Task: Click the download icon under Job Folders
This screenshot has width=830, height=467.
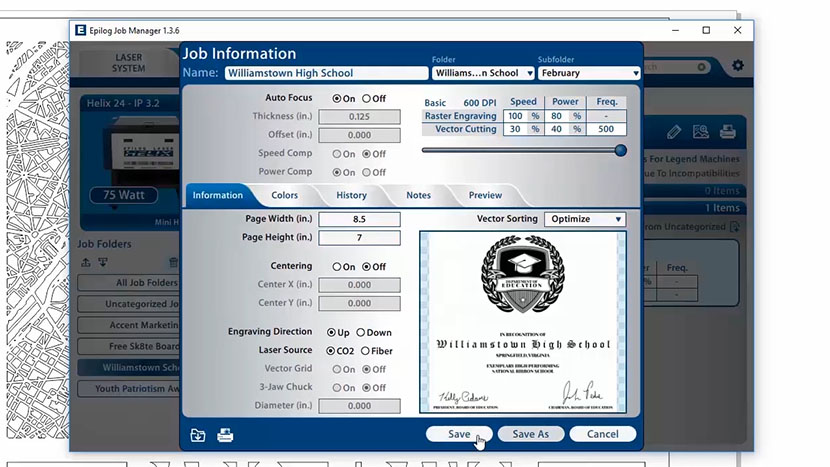Action: tap(102, 262)
